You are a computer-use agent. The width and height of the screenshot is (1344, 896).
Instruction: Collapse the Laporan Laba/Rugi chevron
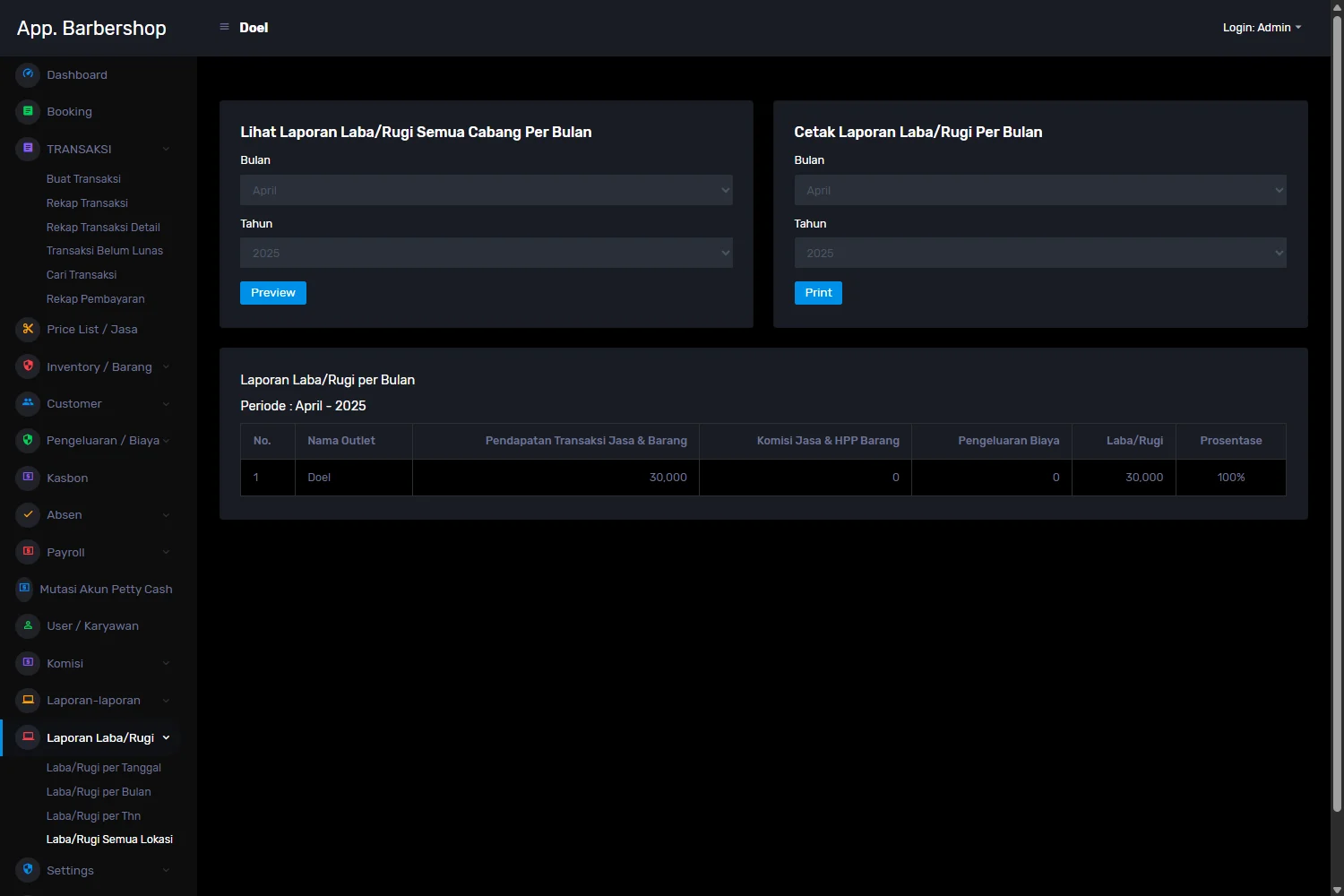click(x=166, y=738)
